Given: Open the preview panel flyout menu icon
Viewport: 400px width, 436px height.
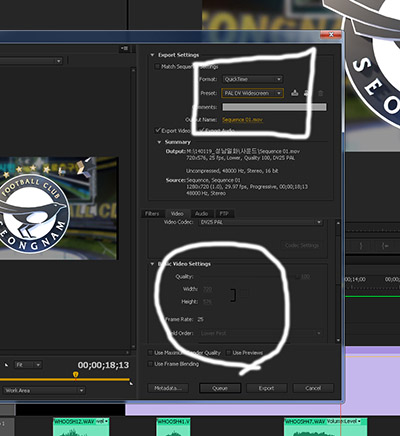Looking at the screenshot, I should tap(125, 49).
